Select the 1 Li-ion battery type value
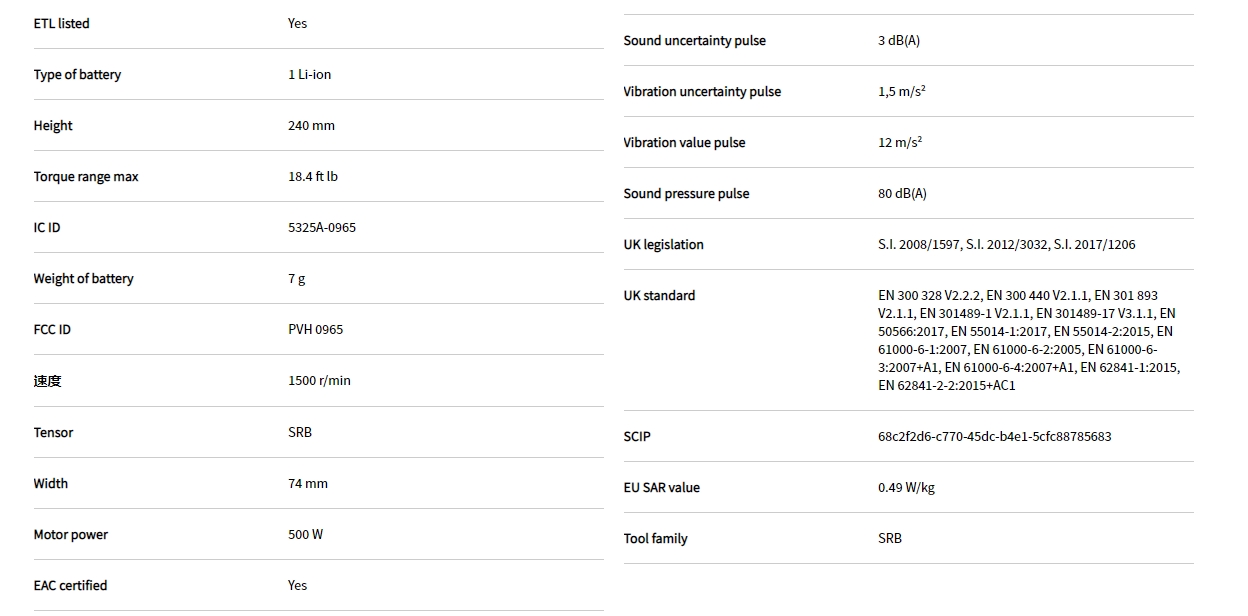The width and height of the screenshot is (1248, 616). coord(309,74)
